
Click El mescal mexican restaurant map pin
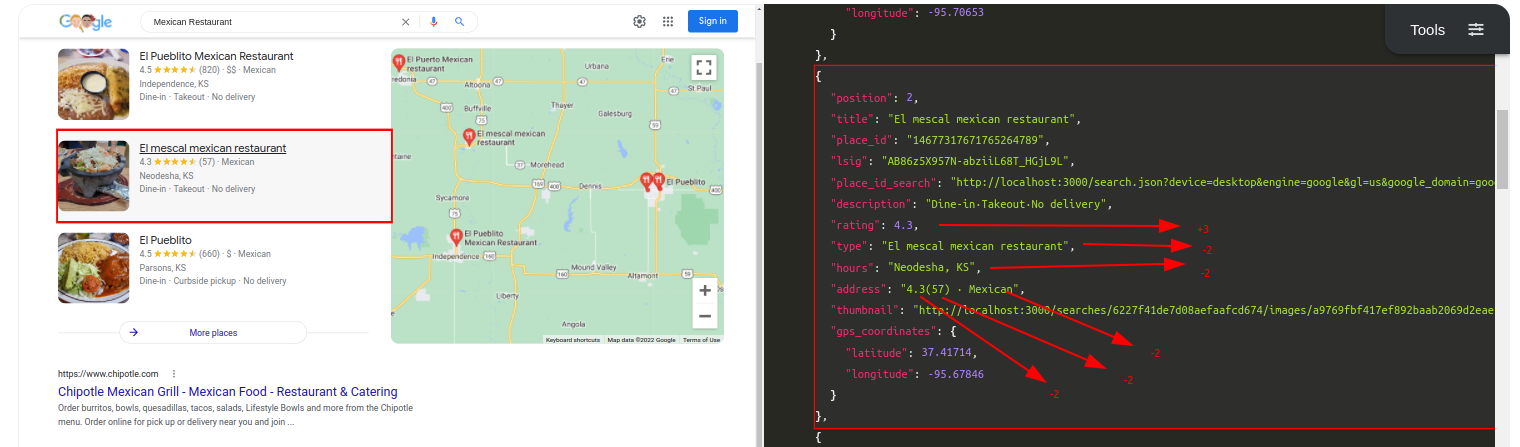pyautogui.click(x=469, y=137)
